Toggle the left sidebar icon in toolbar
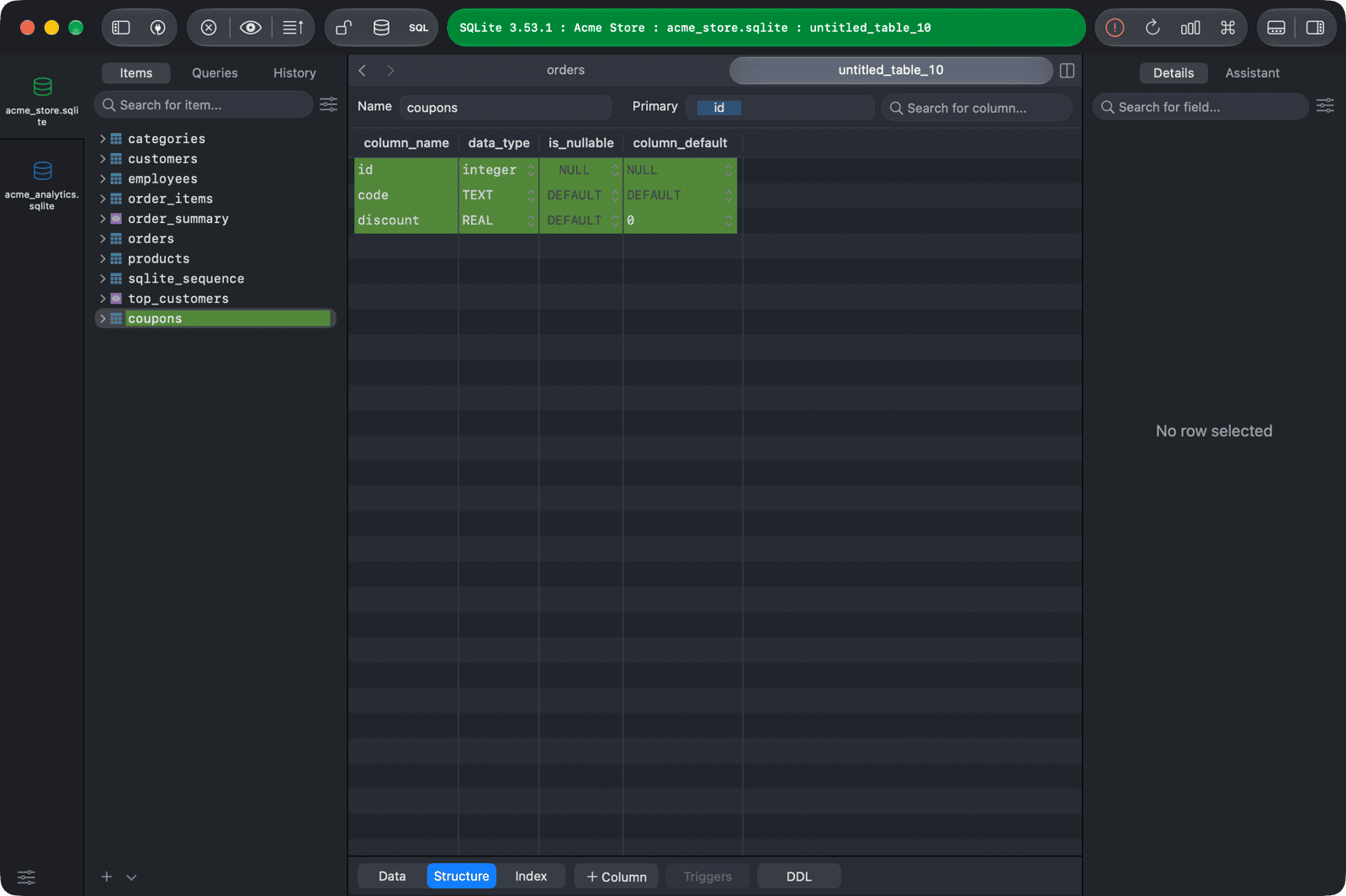The width and height of the screenshot is (1346, 896). 121,28
